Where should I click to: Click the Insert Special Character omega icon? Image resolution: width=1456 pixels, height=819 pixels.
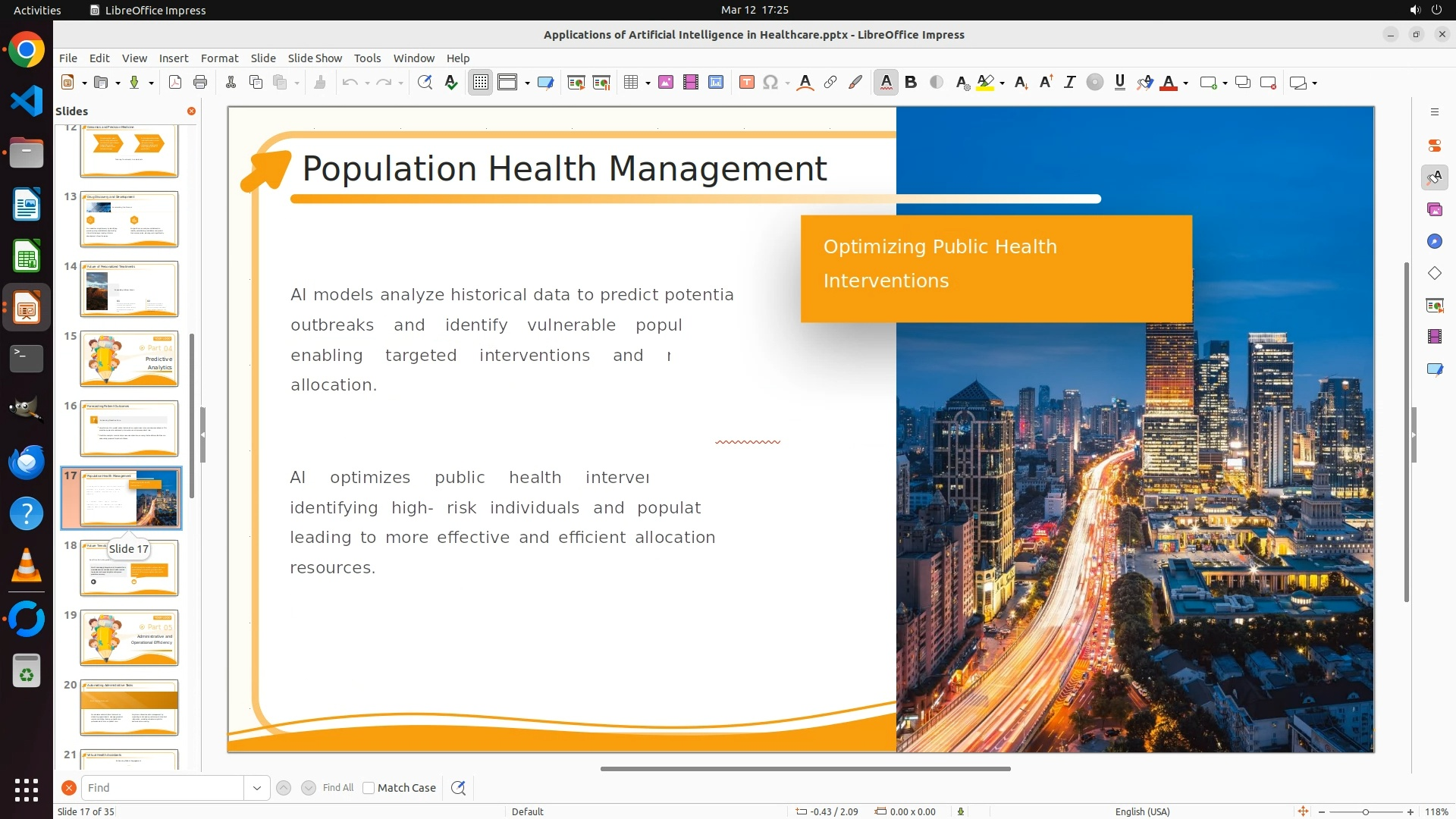pos(770,83)
